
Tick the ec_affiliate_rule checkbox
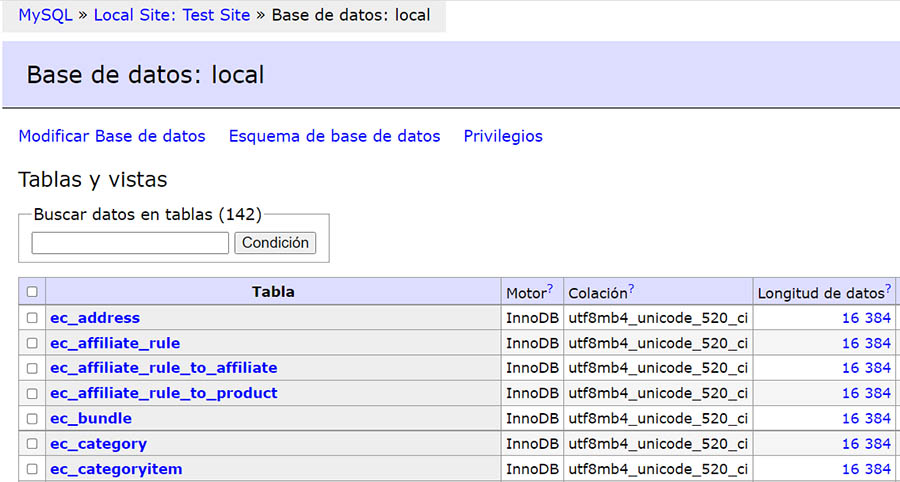[32, 343]
